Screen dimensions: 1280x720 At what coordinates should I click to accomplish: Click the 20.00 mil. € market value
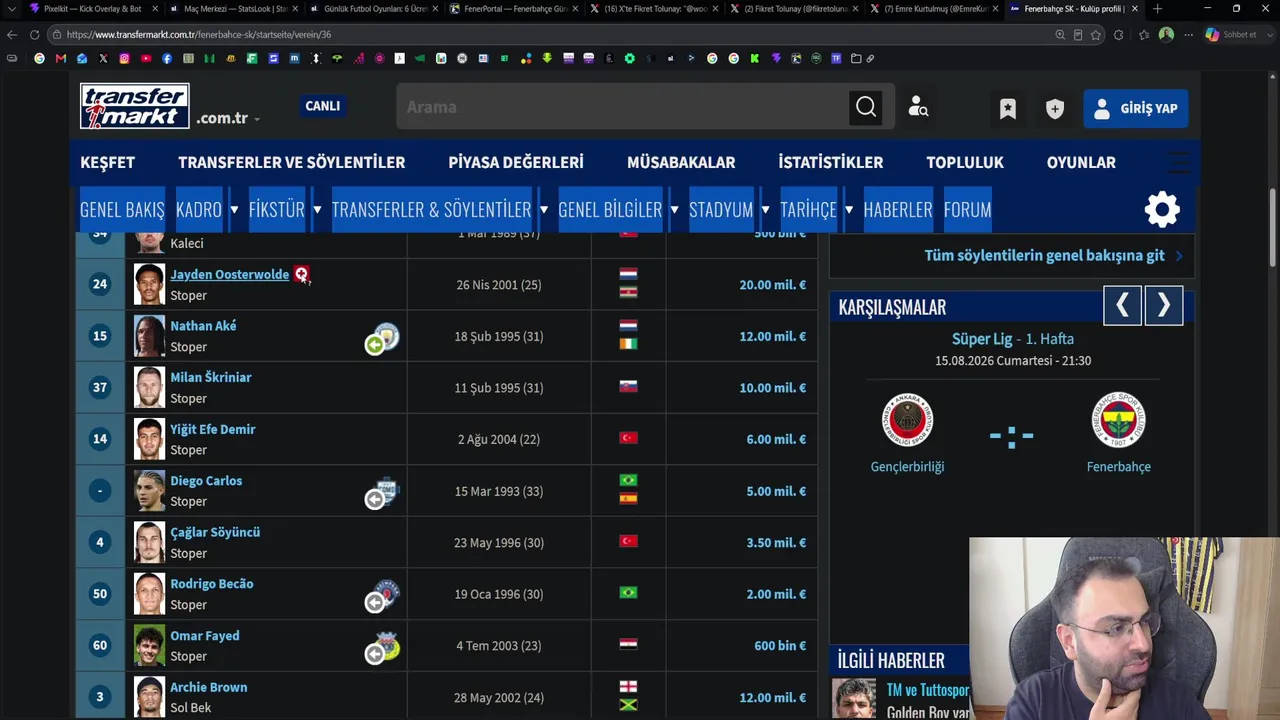tap(773, 285)
